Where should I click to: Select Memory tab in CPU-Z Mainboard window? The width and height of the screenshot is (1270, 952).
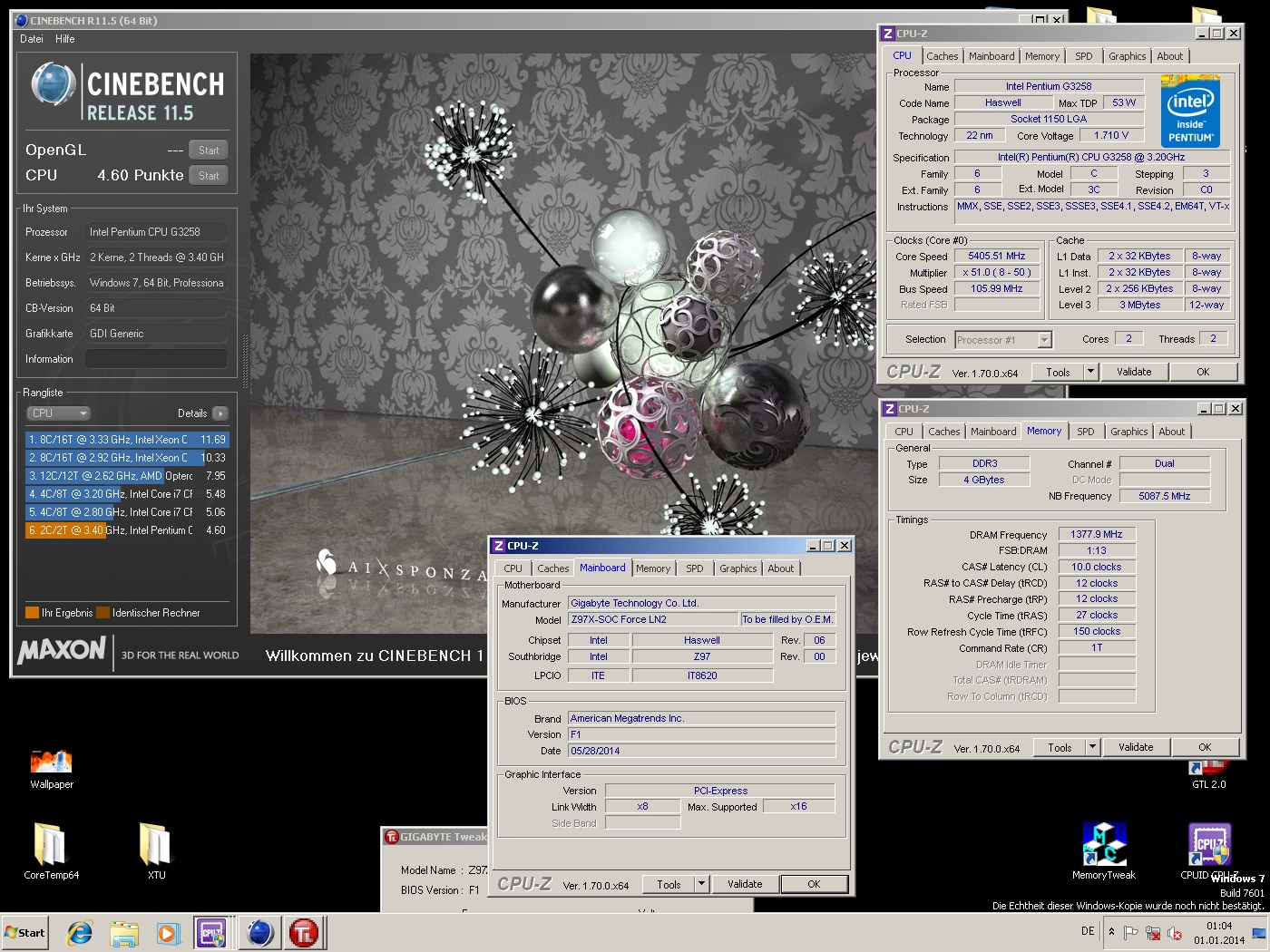[x=653, y=568]
